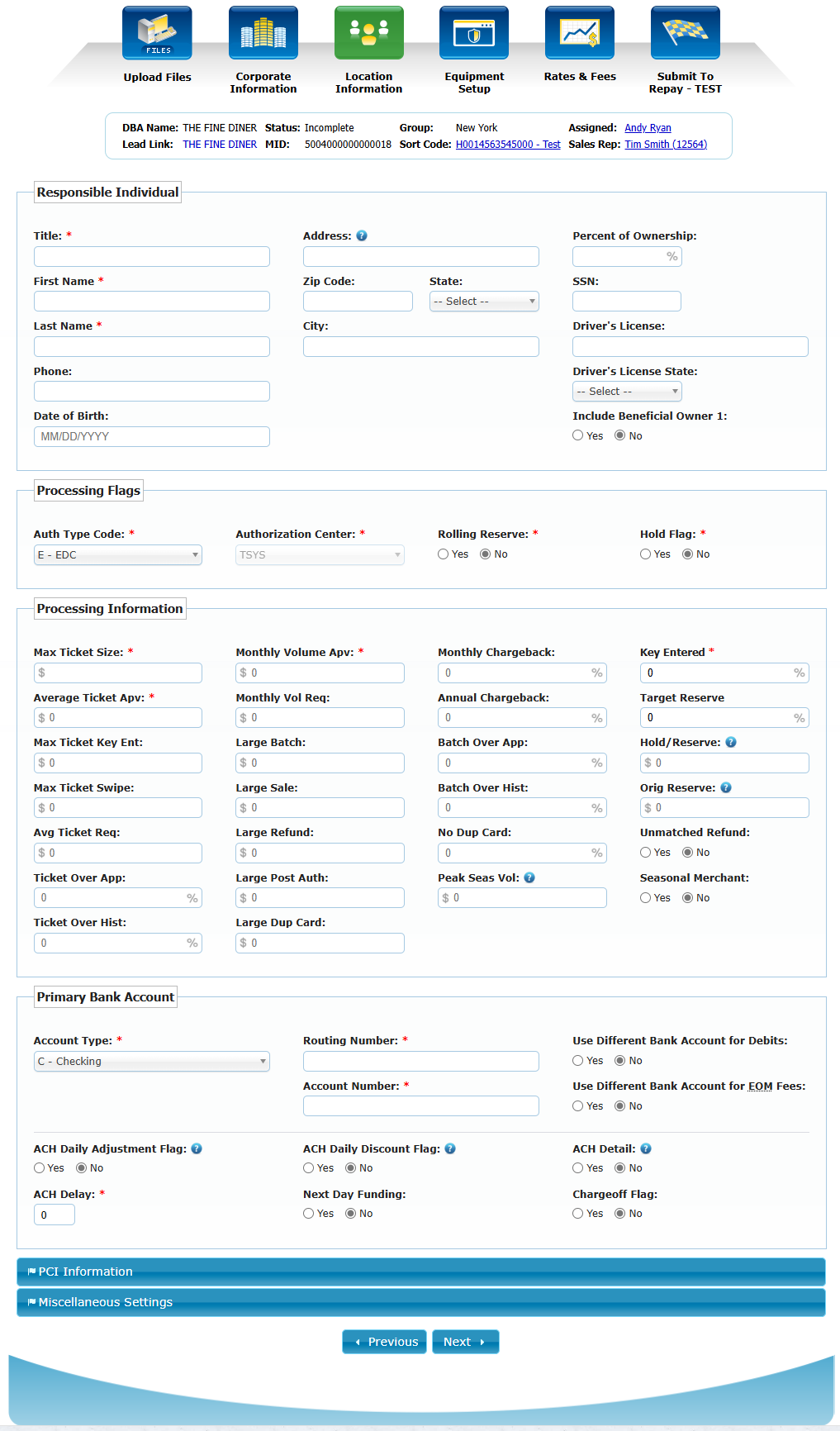
Task: Expand the Miscellaneous Settings section
Action: 421,1302
